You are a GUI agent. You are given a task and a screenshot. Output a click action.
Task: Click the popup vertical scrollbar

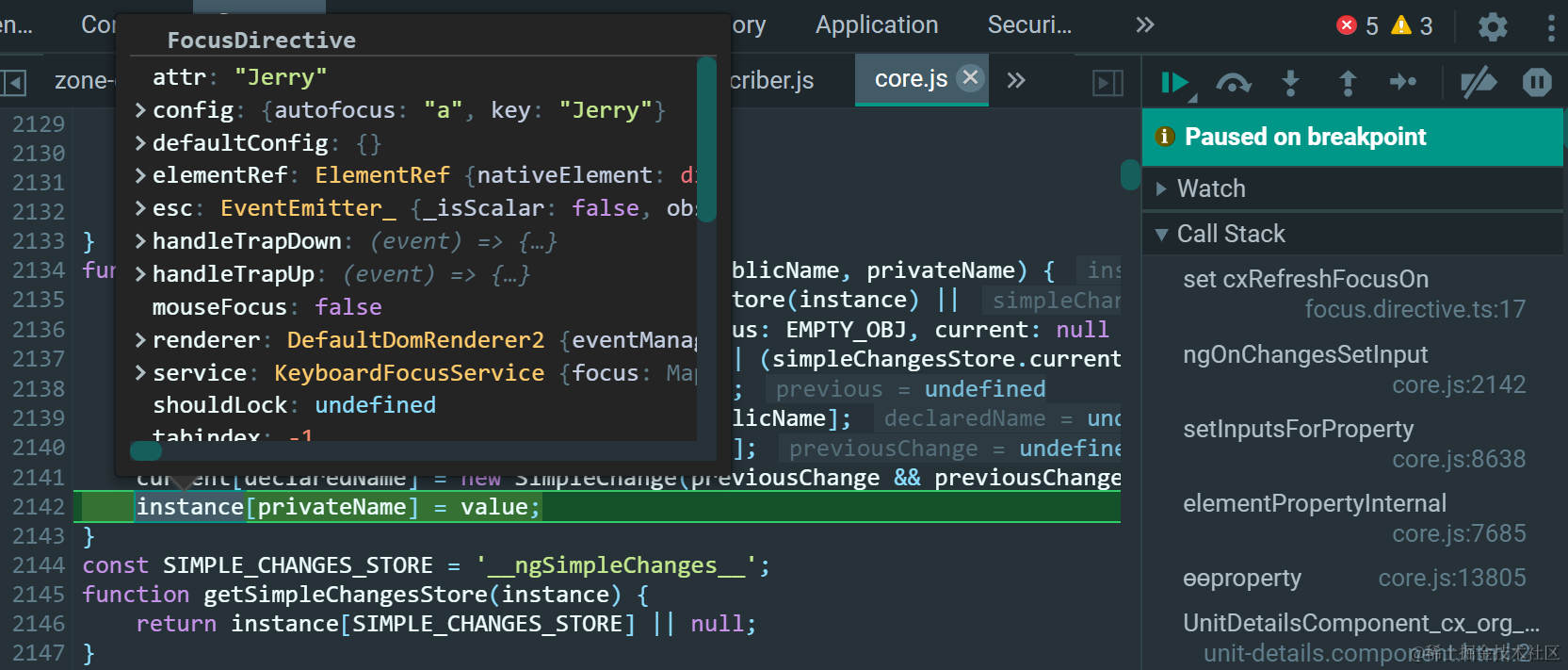click(706, 139)
